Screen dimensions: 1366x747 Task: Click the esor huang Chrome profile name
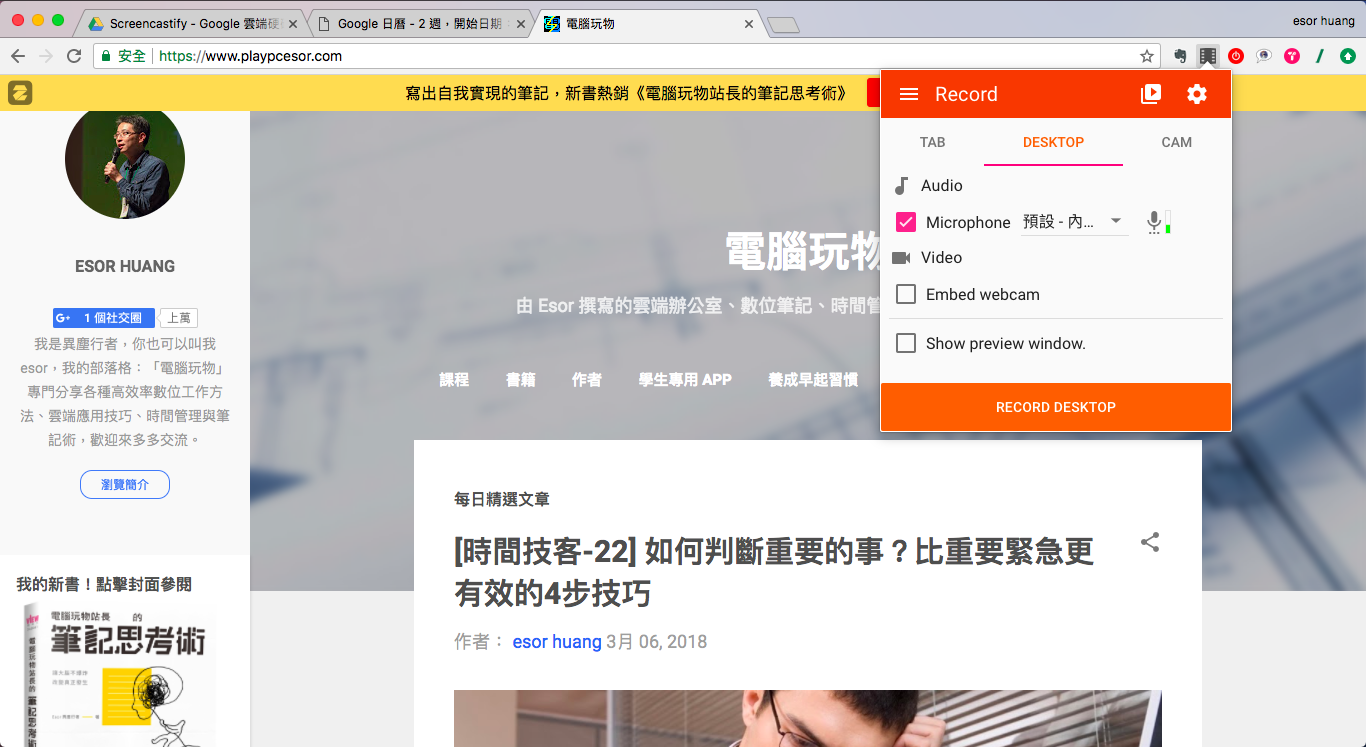[x=1324, y=20]
